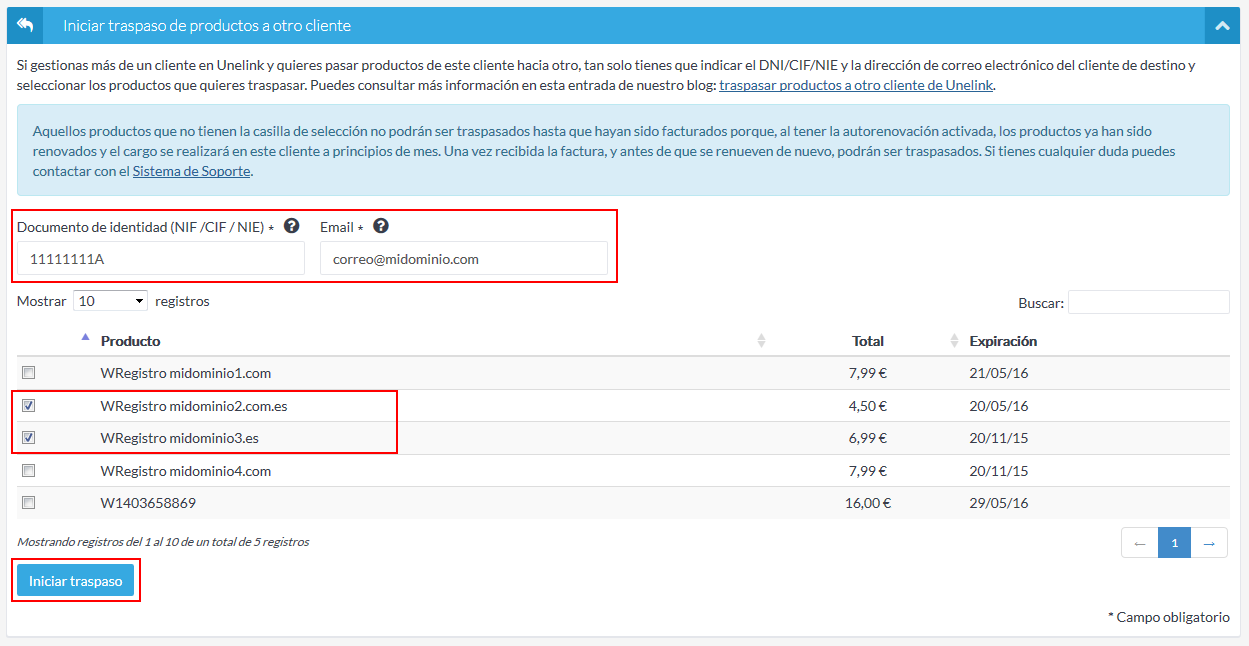1249x646 pixels.
Task: Tick the W1403658869 product checkbox
Action: (29, 503)
